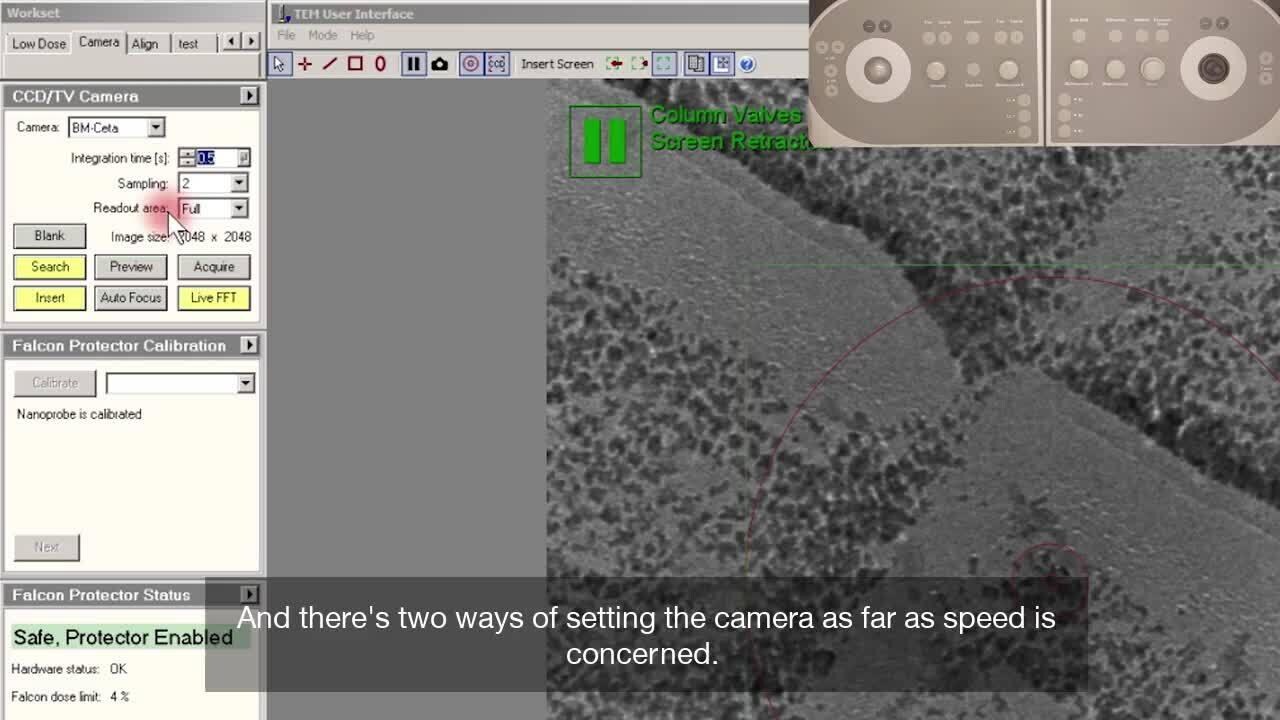
Task: Toggle the camera Insert button
Action: (50, 298)
